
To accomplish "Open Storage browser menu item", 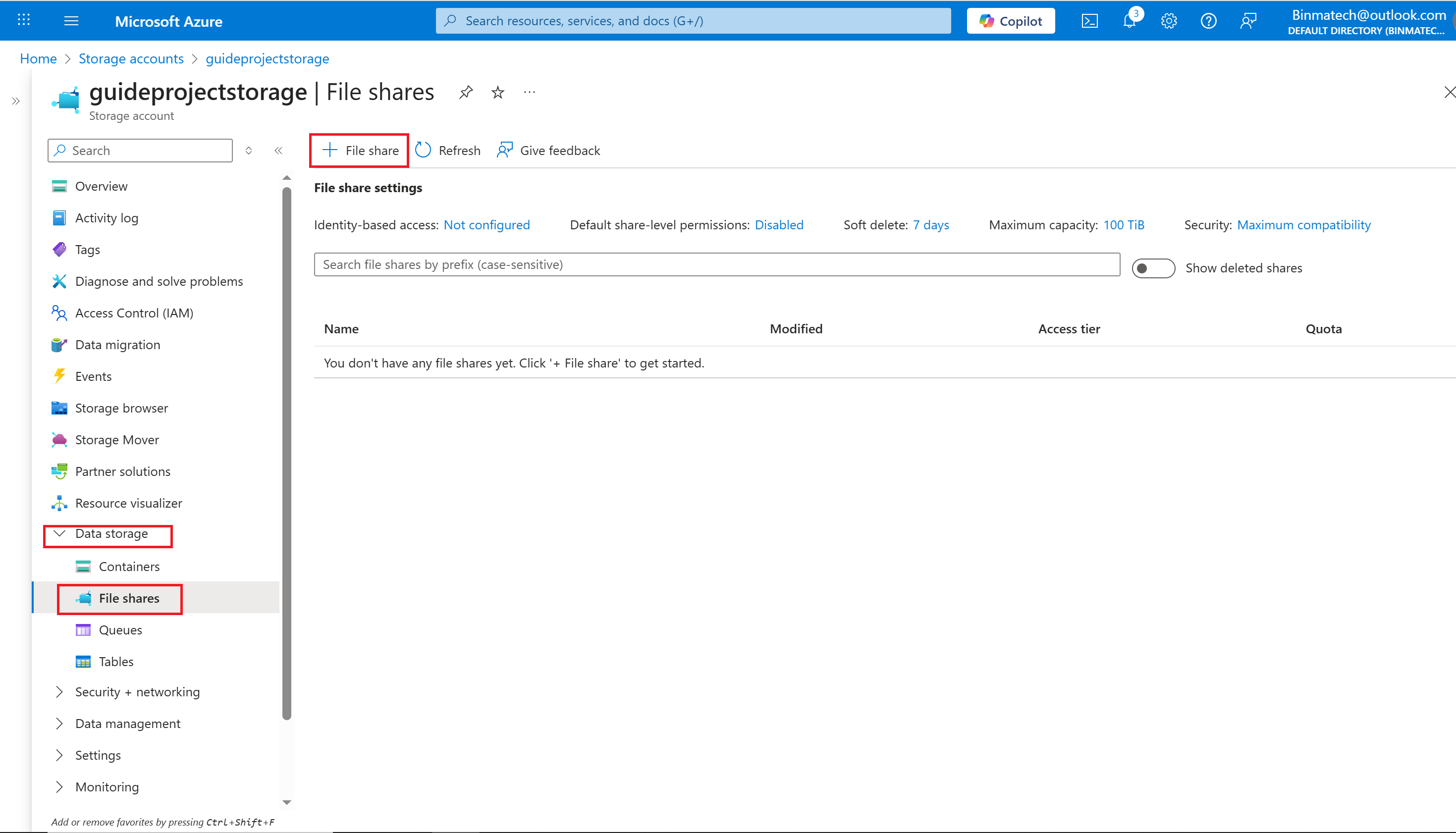I will [121, 408].
